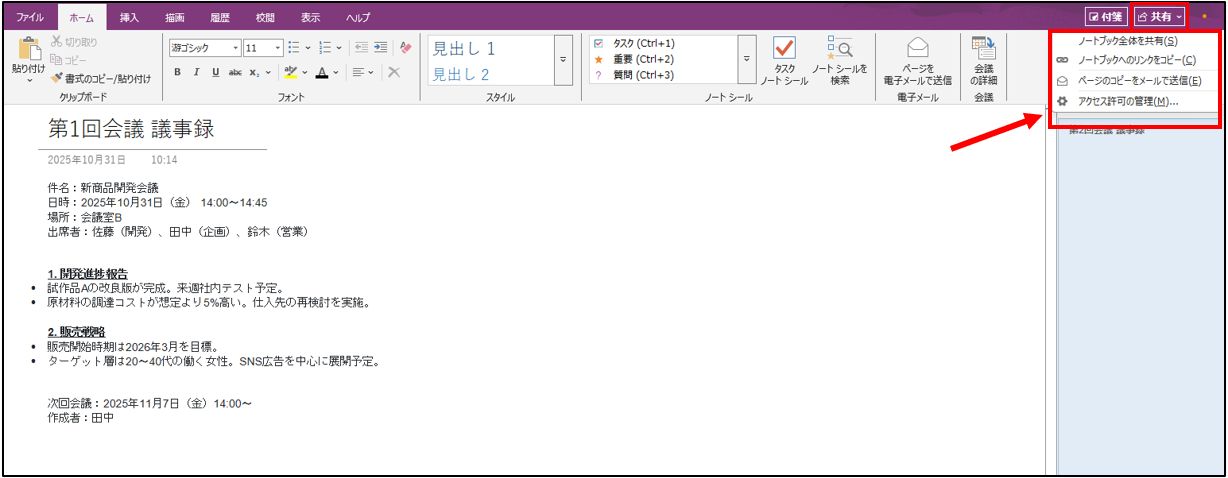1228x478 pixels.
Task: Click the line 作成者：田中
Action: (80, 418)
